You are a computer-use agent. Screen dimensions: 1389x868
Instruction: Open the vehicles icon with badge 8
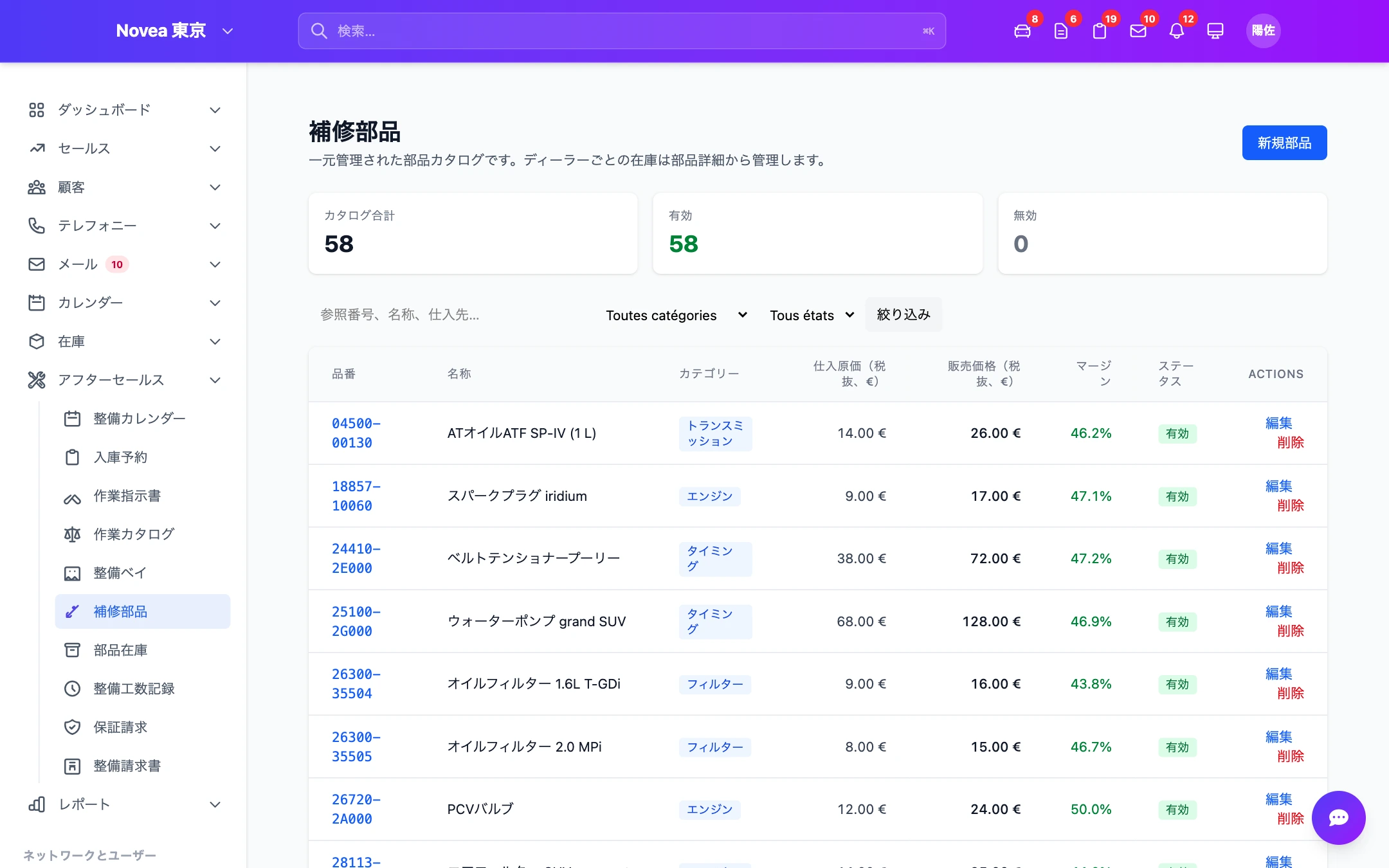click(1022, 31)
